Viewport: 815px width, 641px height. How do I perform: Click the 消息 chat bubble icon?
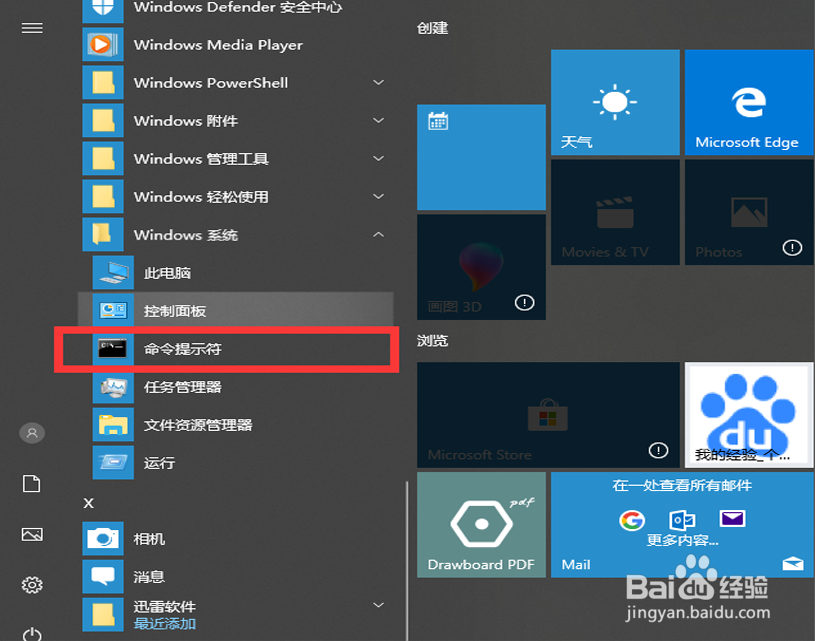pos(103,577)
